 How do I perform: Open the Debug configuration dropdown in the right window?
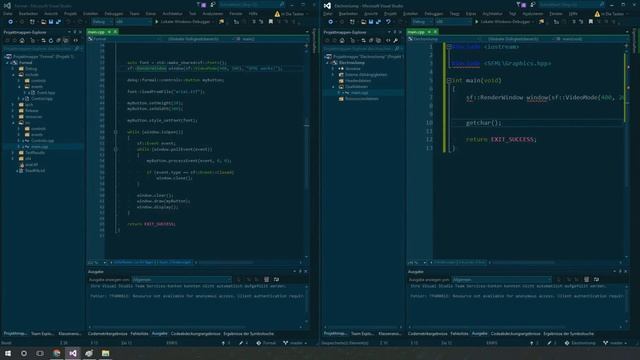(422, 22)
